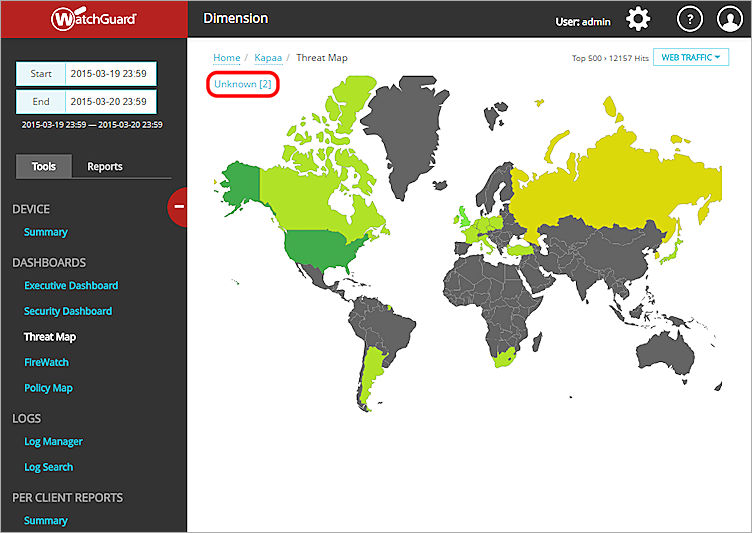Open Log Manager

click(x=53, y=441)
